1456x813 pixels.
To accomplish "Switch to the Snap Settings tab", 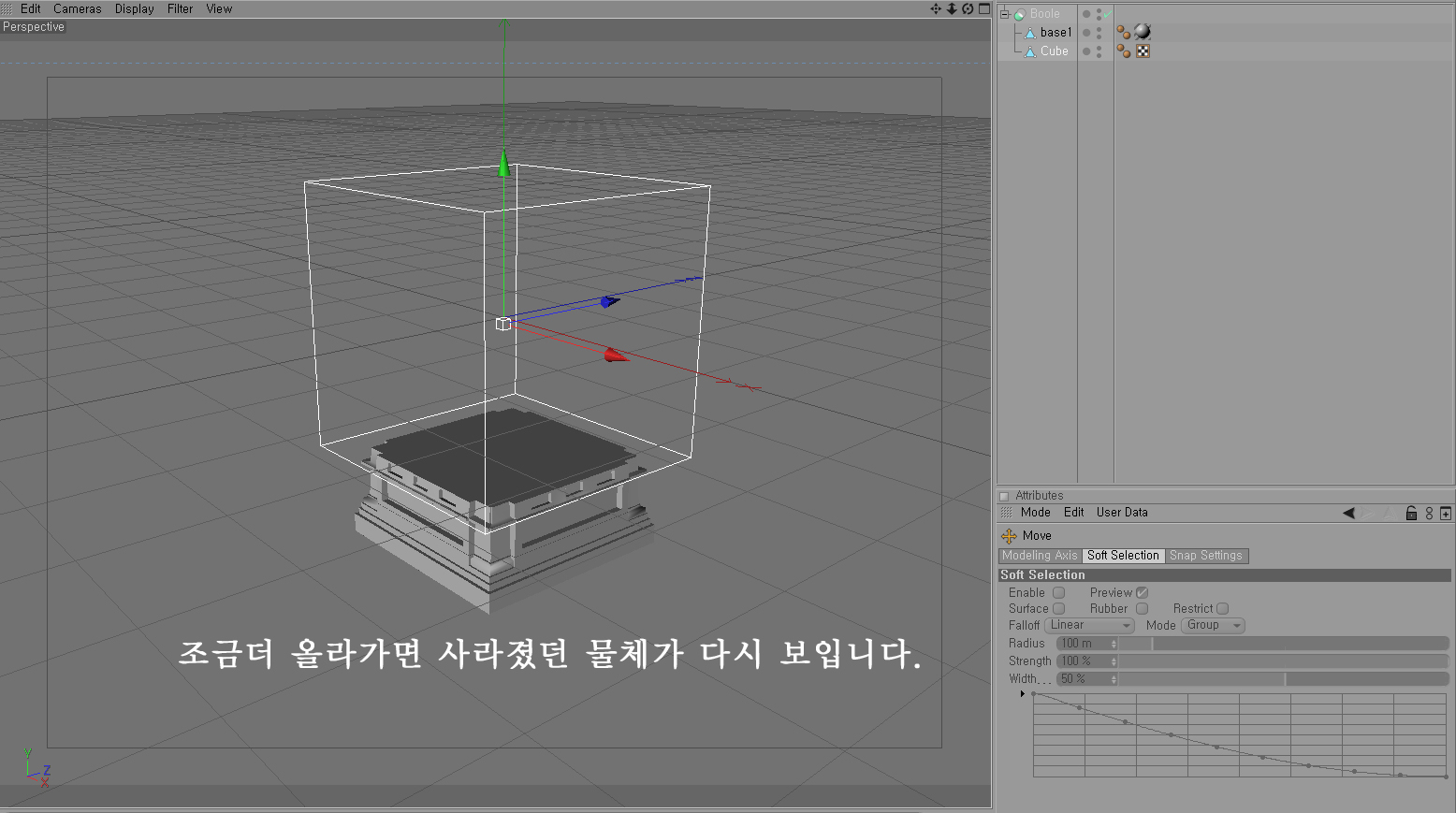I will click(x=1206, y=556).
